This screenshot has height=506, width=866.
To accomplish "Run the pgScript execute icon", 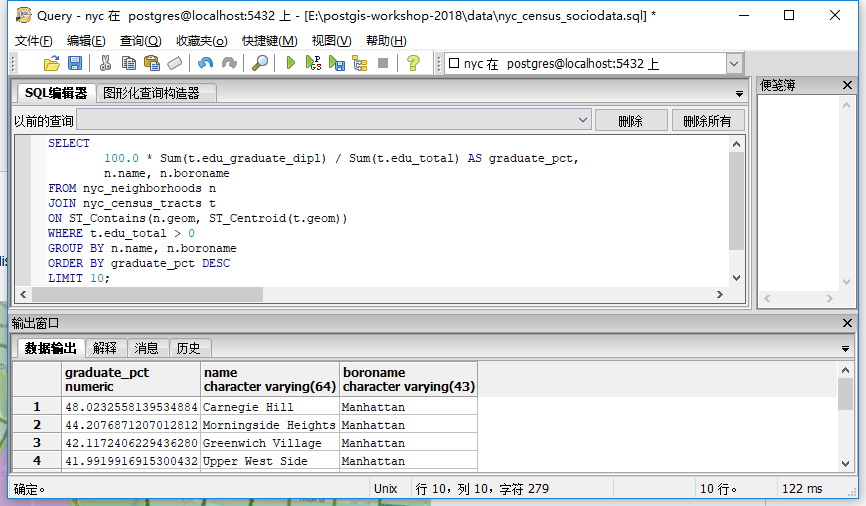I will (313, 64).
